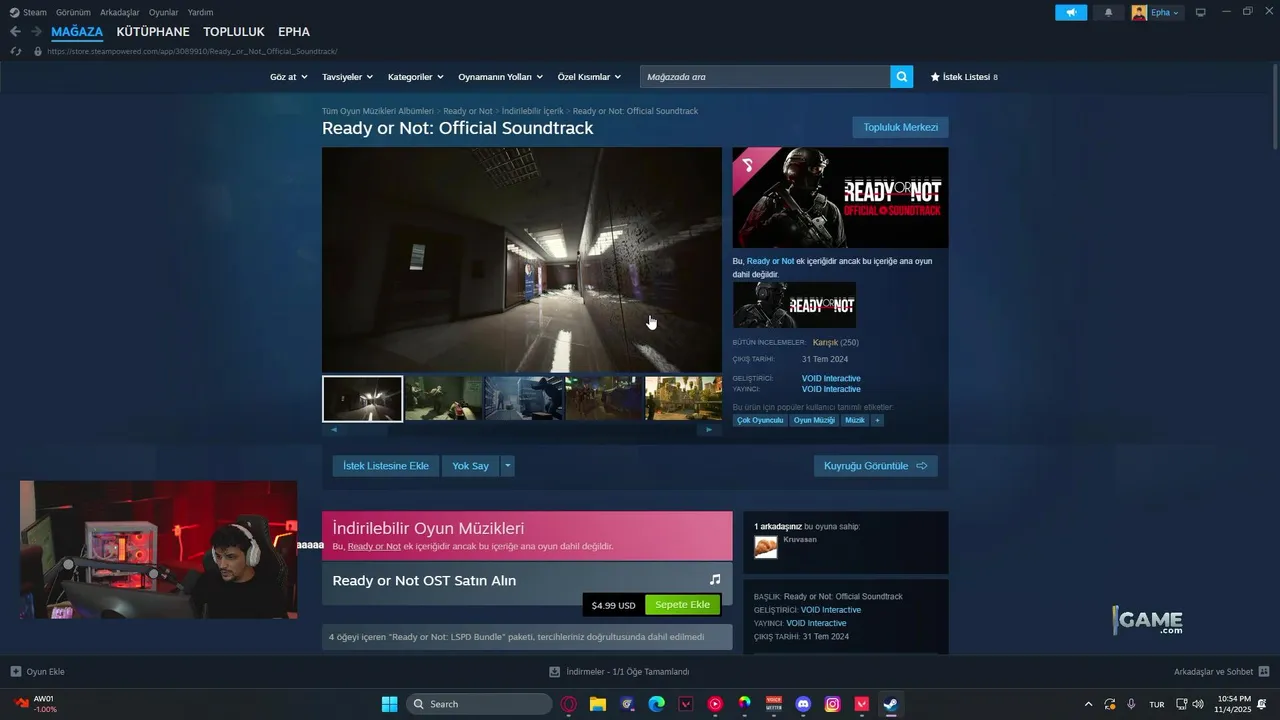Click the screenshot strip scrollbar
The height and width of the screenshot is (720, 1280).
[x=521, y=430]
